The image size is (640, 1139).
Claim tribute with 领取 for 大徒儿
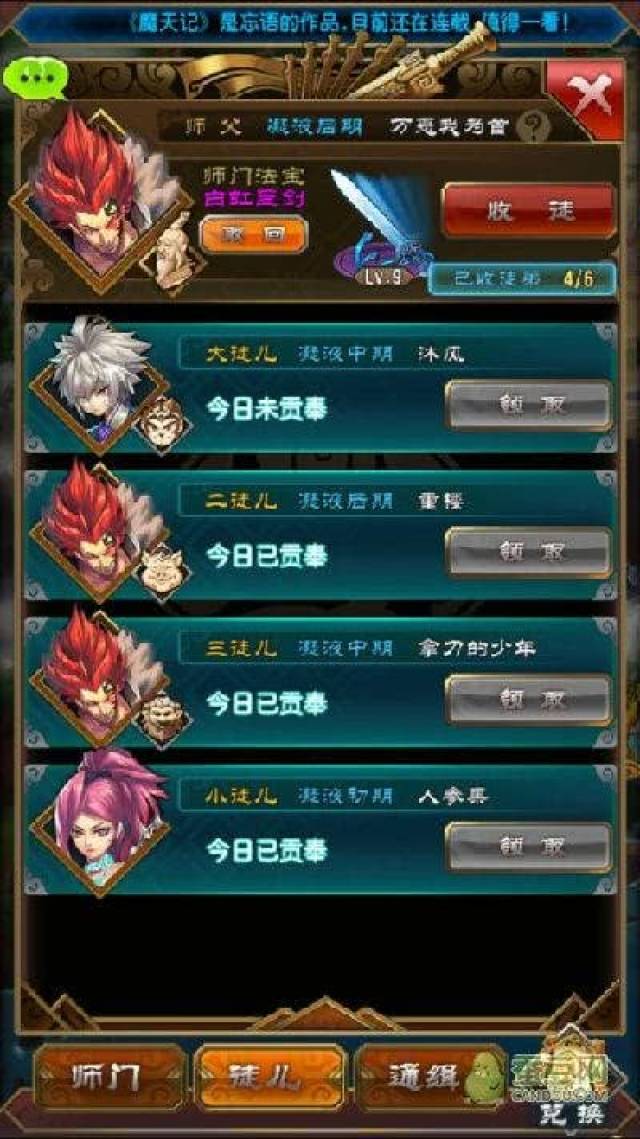(x=527, y=405)
